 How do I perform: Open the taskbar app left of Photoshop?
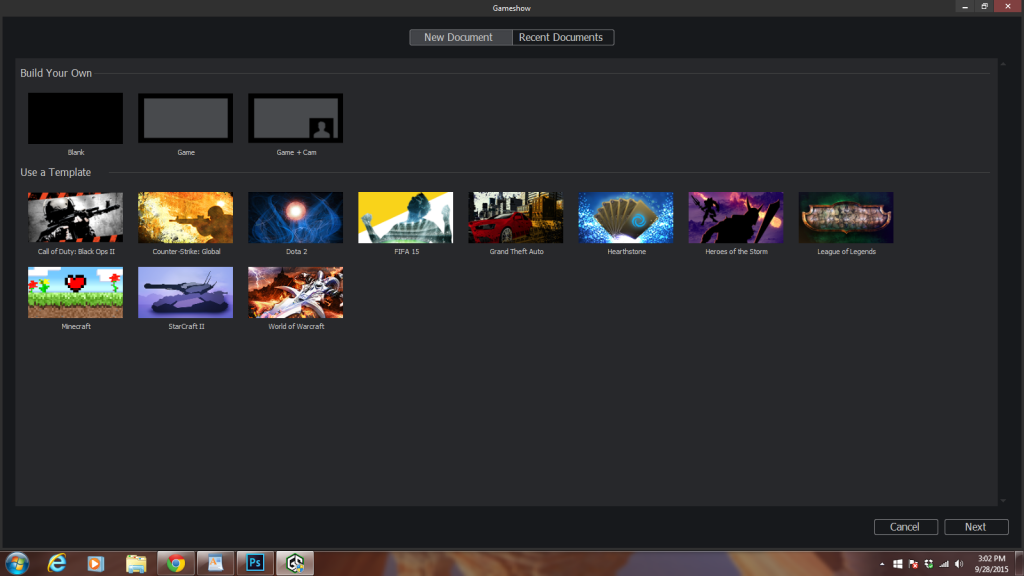pos(216,563)
